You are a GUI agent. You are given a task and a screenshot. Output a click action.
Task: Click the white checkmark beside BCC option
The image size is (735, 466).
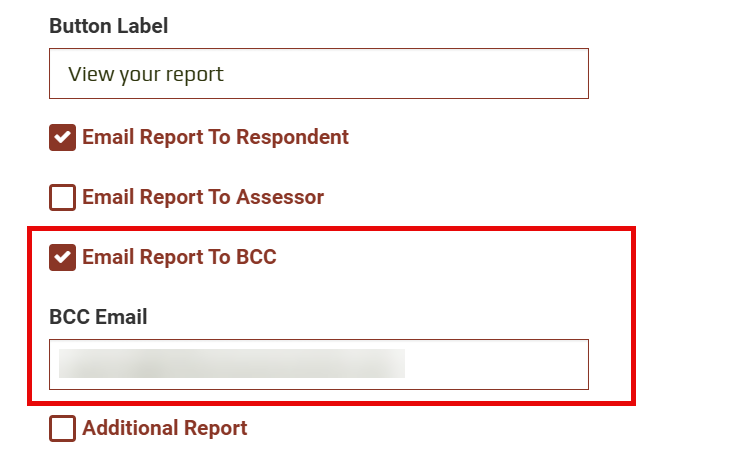coord(62,257)
